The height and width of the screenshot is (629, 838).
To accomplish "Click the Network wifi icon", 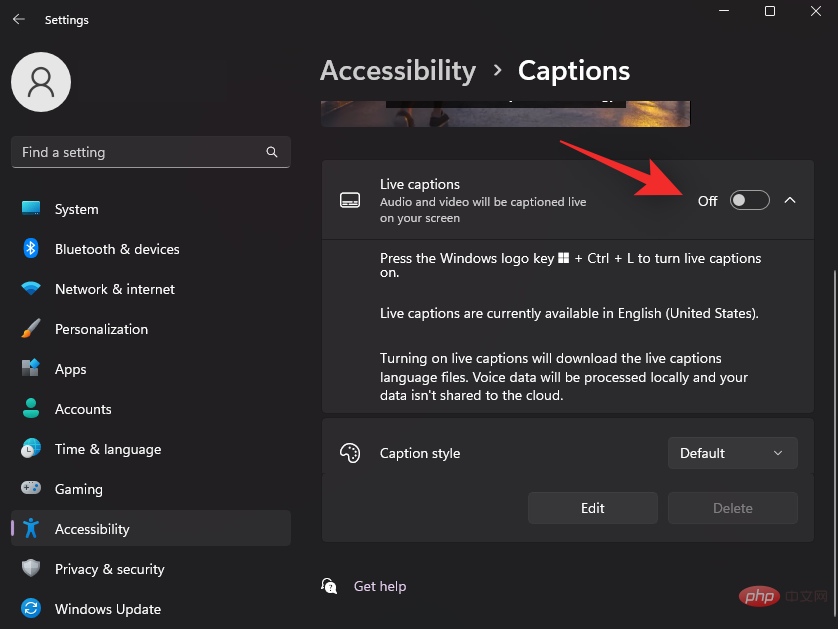I will [x=31, y=289].
